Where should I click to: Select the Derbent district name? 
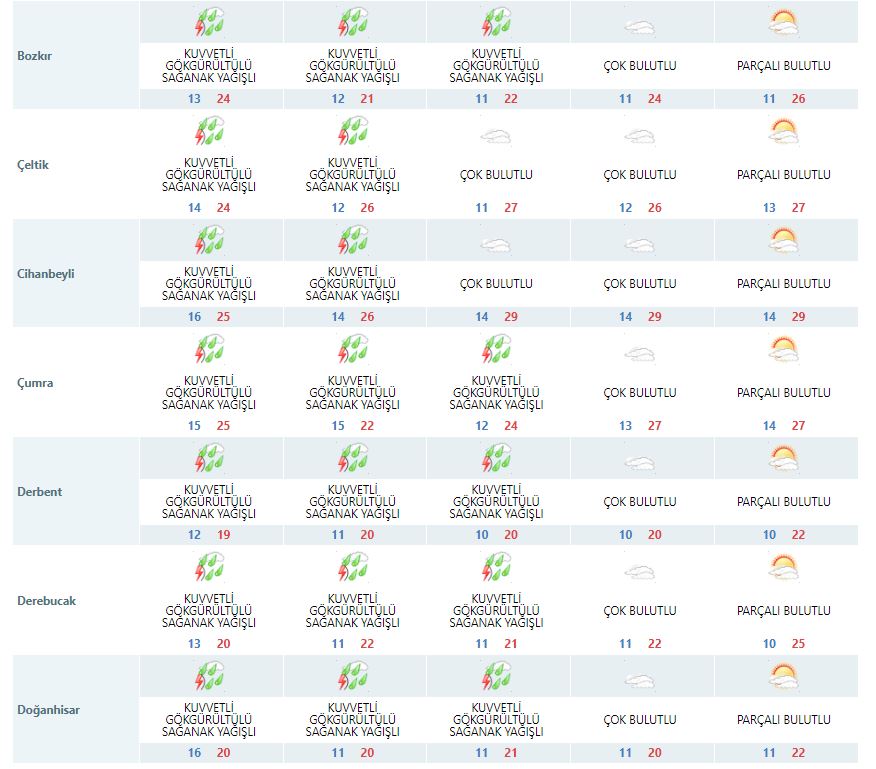(39, 492)
